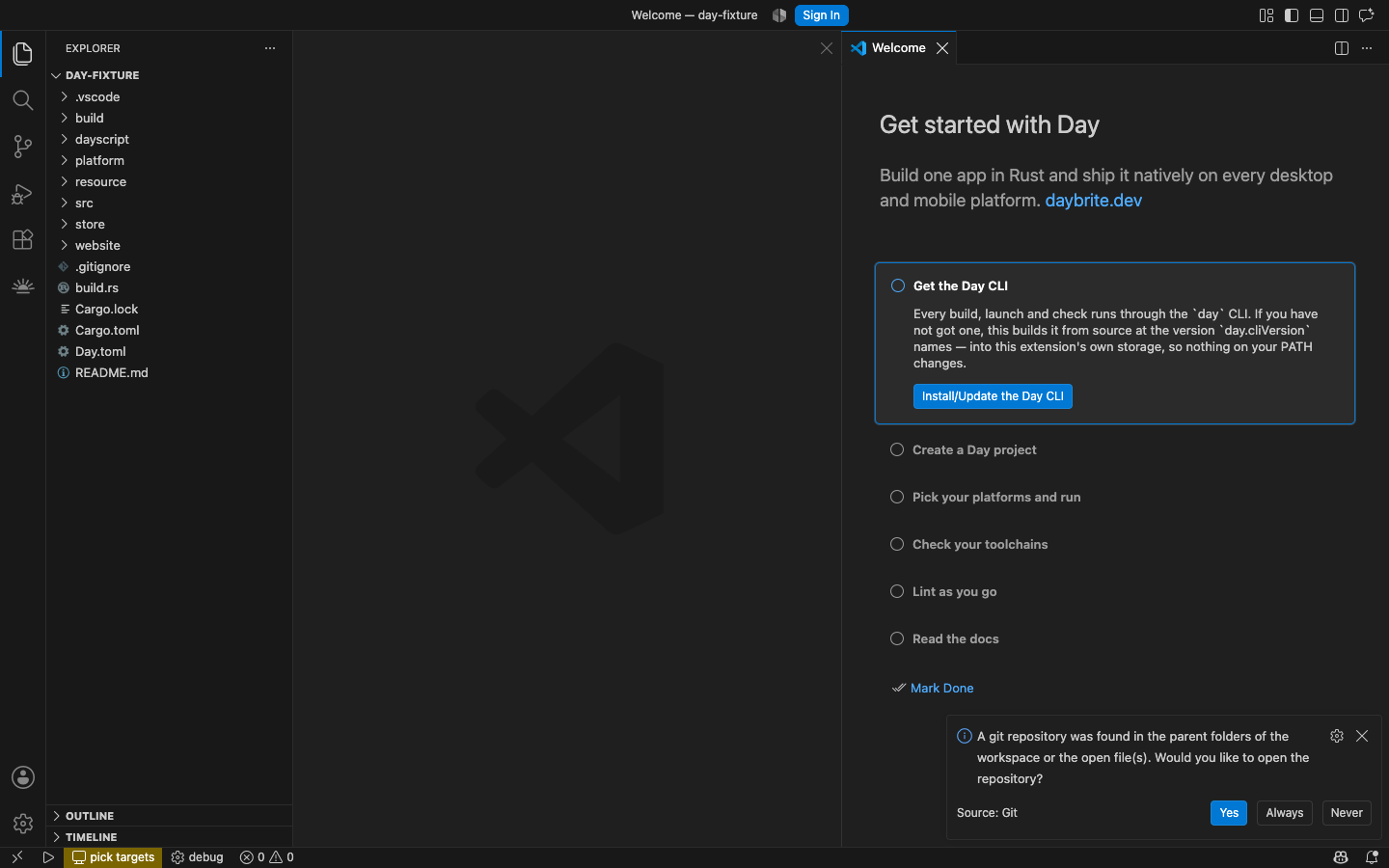This screenshot has width=1389, height=868.
Task: Open the .gitignore file
Action: click(x=169, y=266)
